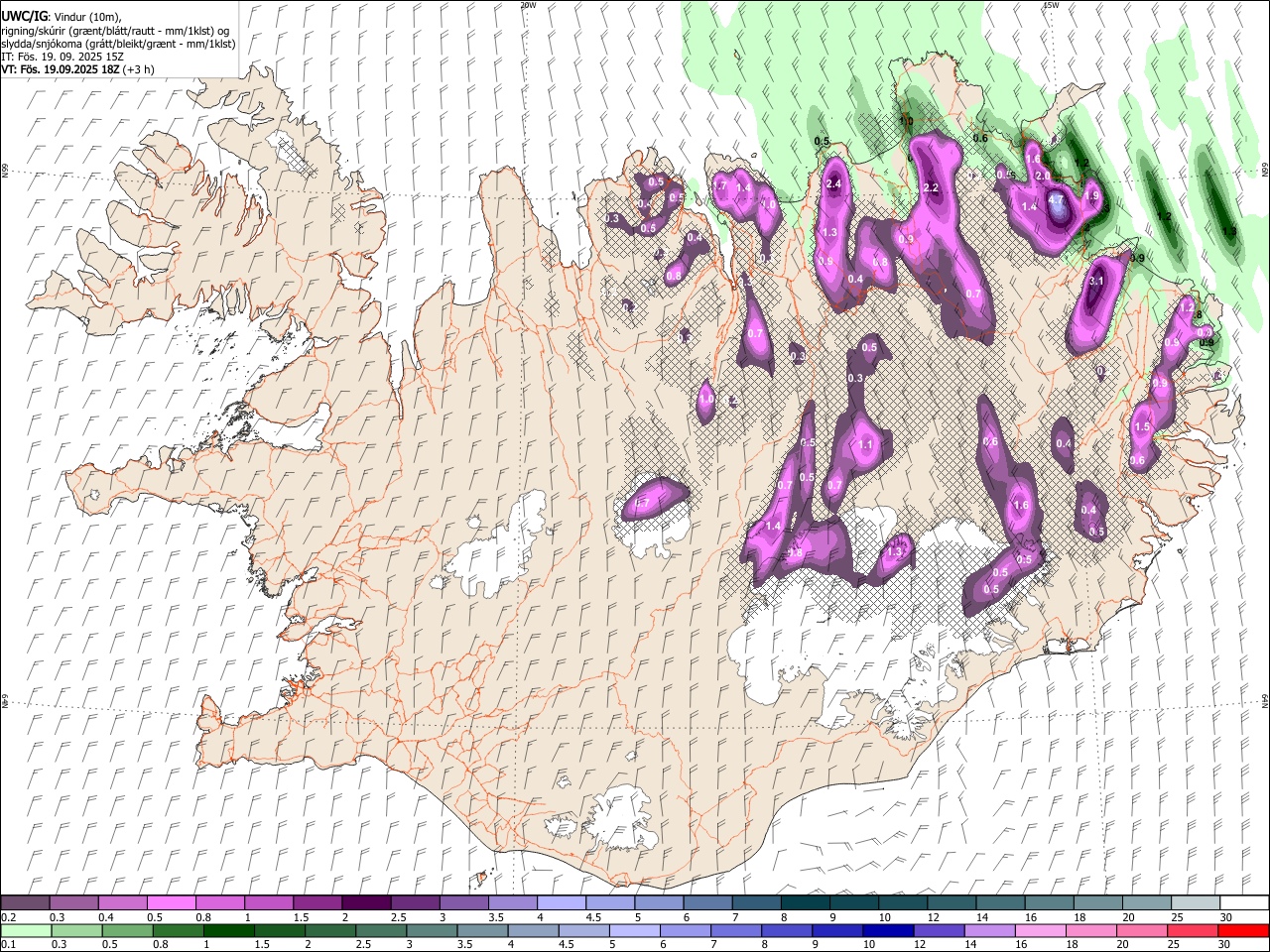Click the 'UWC/IG' title text
This screenshot has width=1270, height=952.
pyautogui.click(x=24, y=16)
